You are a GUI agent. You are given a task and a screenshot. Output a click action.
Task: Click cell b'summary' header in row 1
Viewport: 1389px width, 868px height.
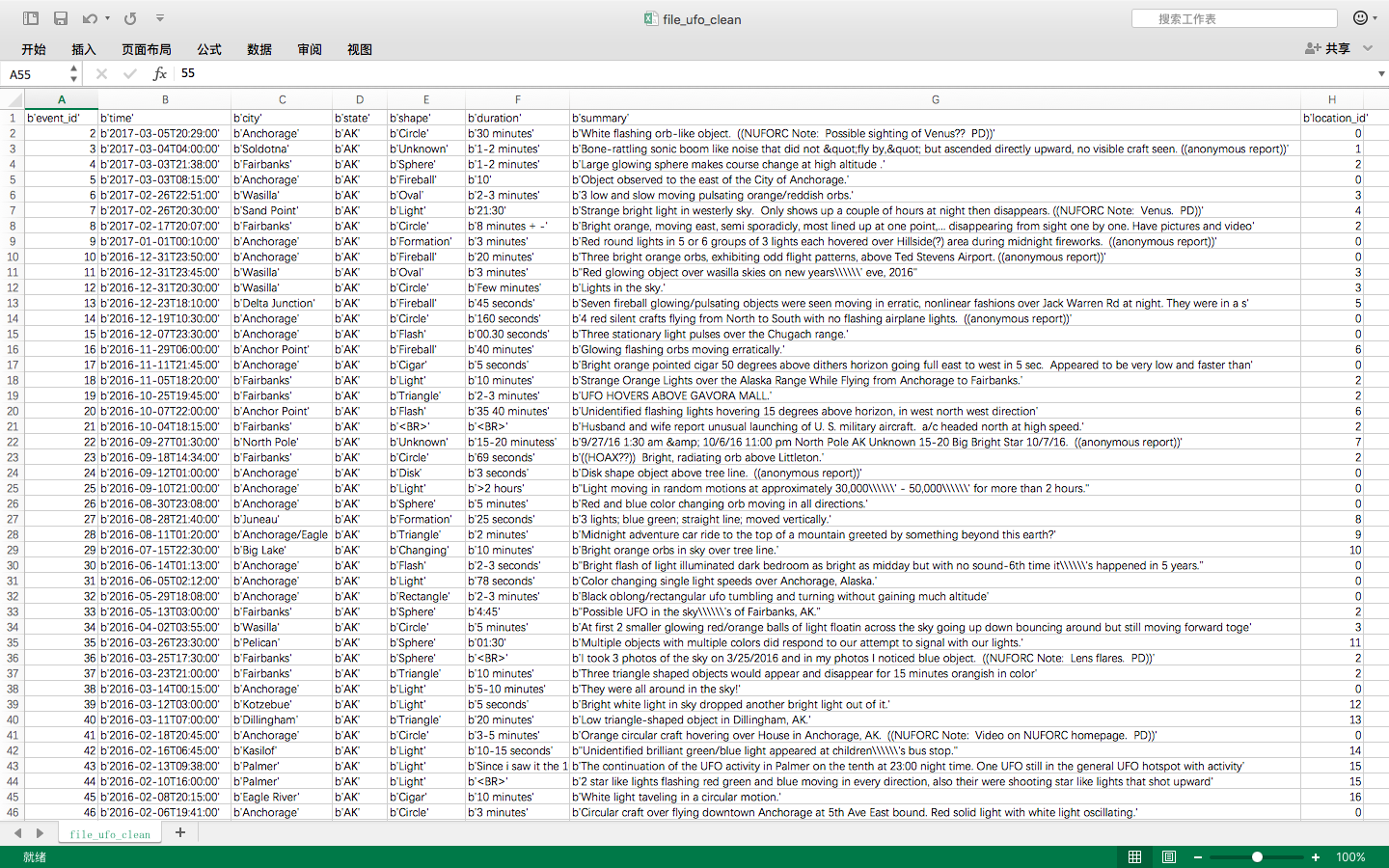(935, 118)
